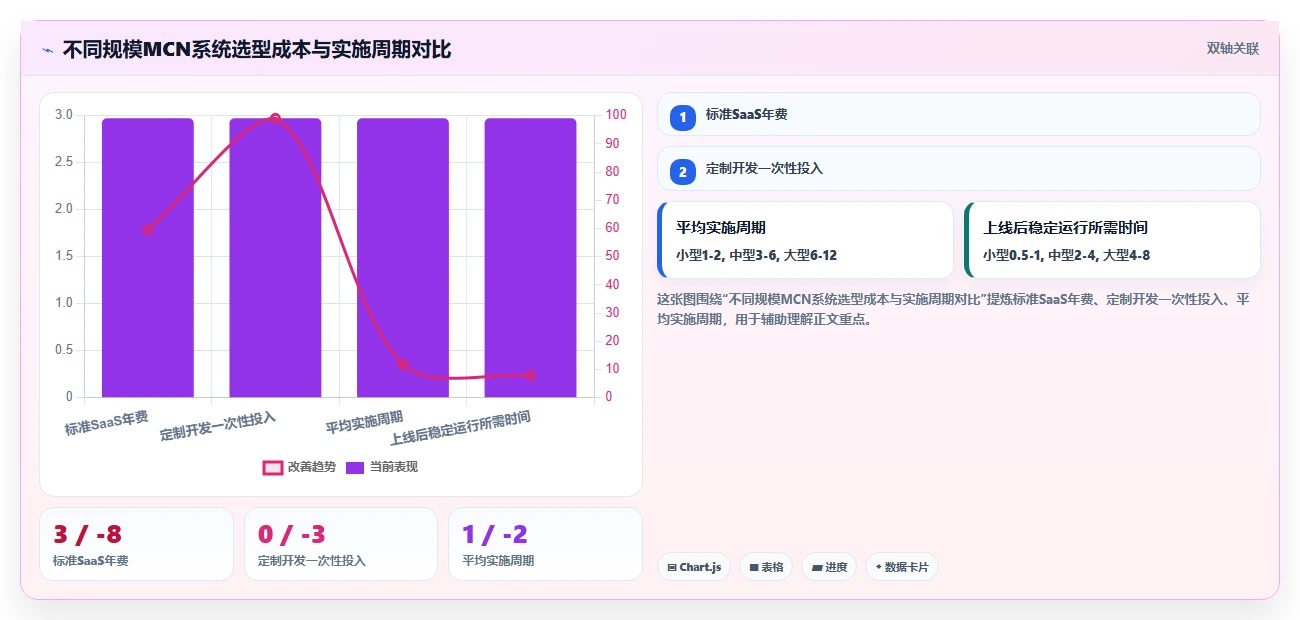Select the 上线后稳定运行所需时间 purple bar

(530, 257)
